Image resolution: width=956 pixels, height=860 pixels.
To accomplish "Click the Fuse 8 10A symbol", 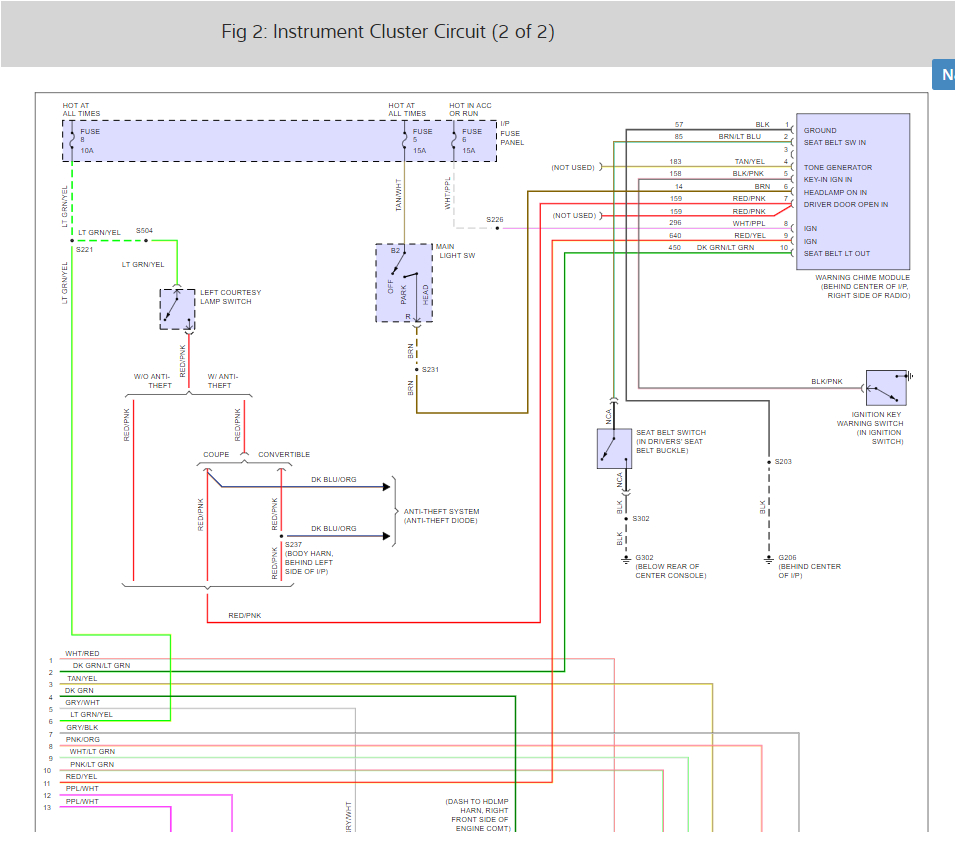I will (x=73, y=141).
